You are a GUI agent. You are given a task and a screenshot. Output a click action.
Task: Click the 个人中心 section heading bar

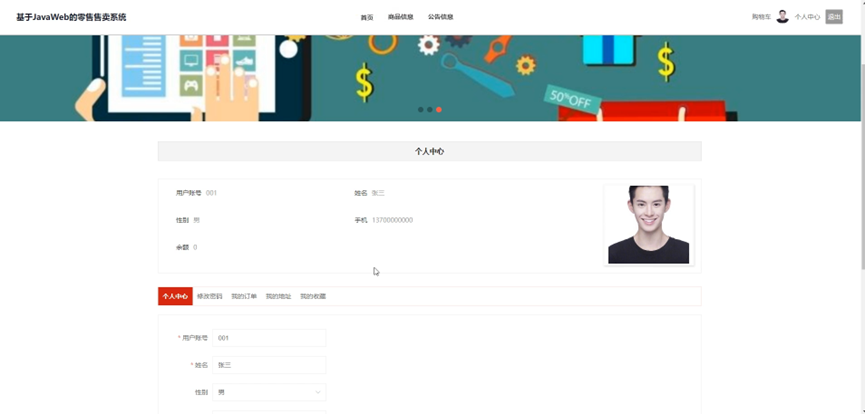430,151
